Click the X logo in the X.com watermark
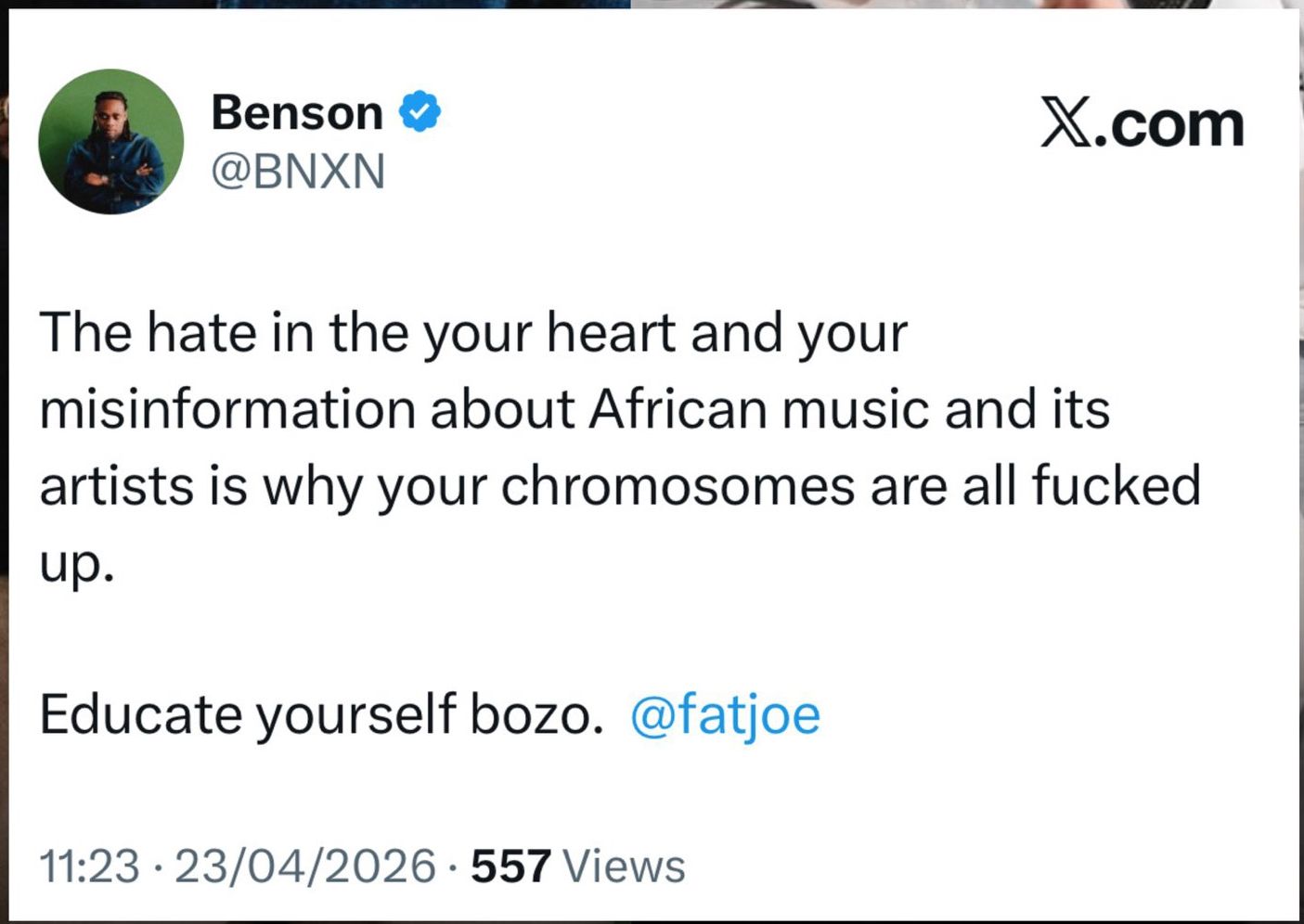The height and width of the screenshot is (924, 1304). (1064, 122)
